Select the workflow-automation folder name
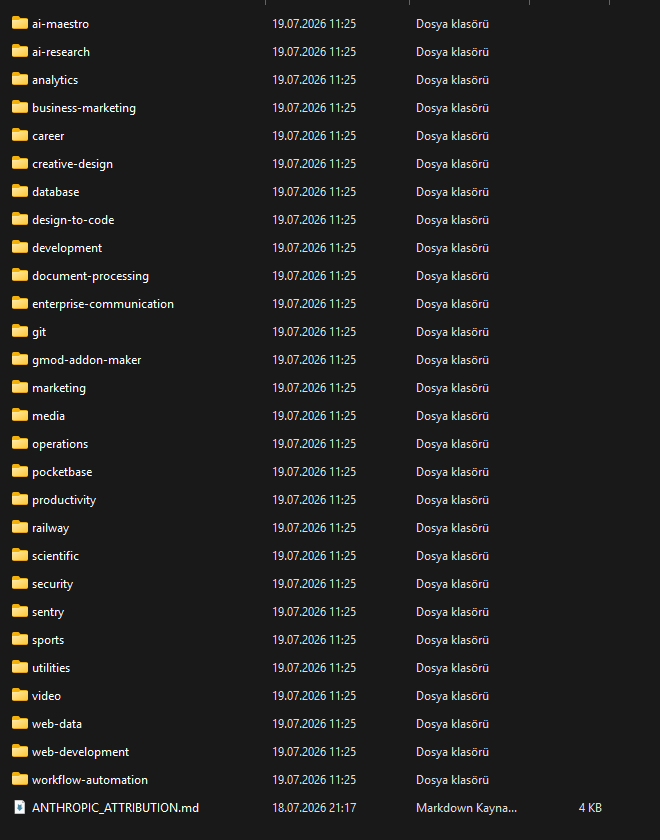Screen dimensions: 660x840 [x=90, y=780]
